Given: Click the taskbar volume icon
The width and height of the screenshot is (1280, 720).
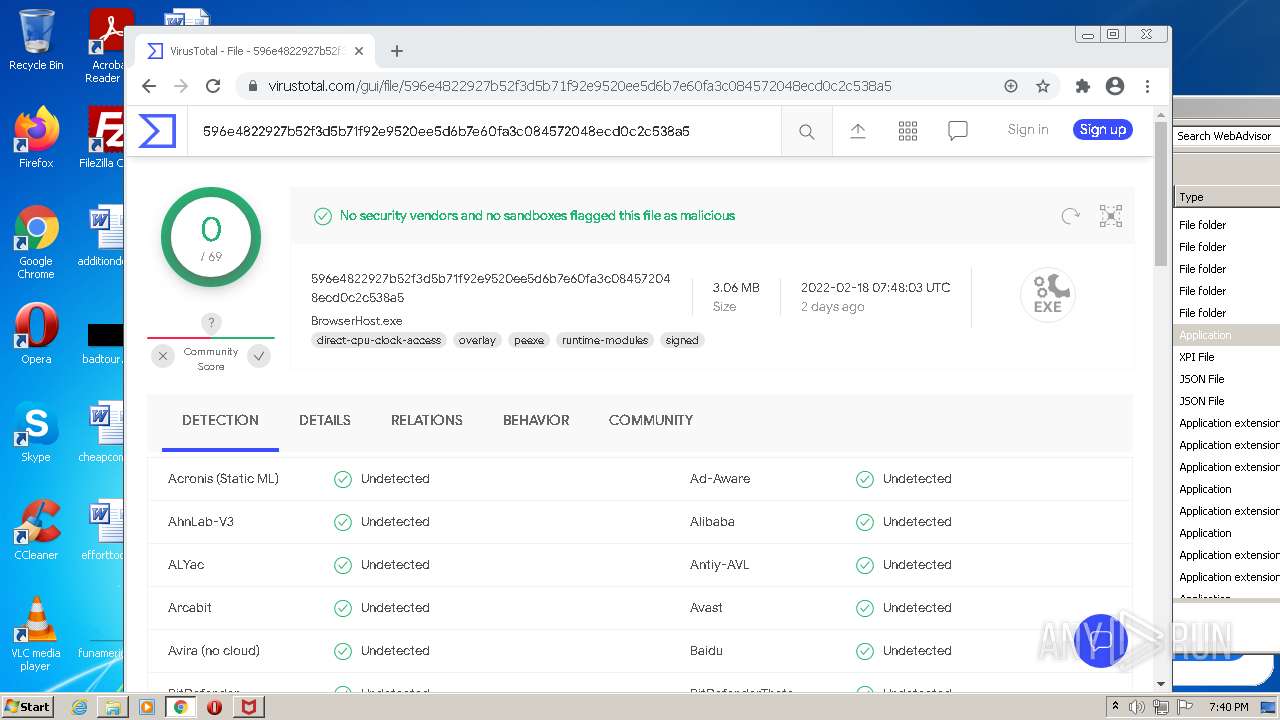Looking at the screenshot, I should coord(1138,707).
